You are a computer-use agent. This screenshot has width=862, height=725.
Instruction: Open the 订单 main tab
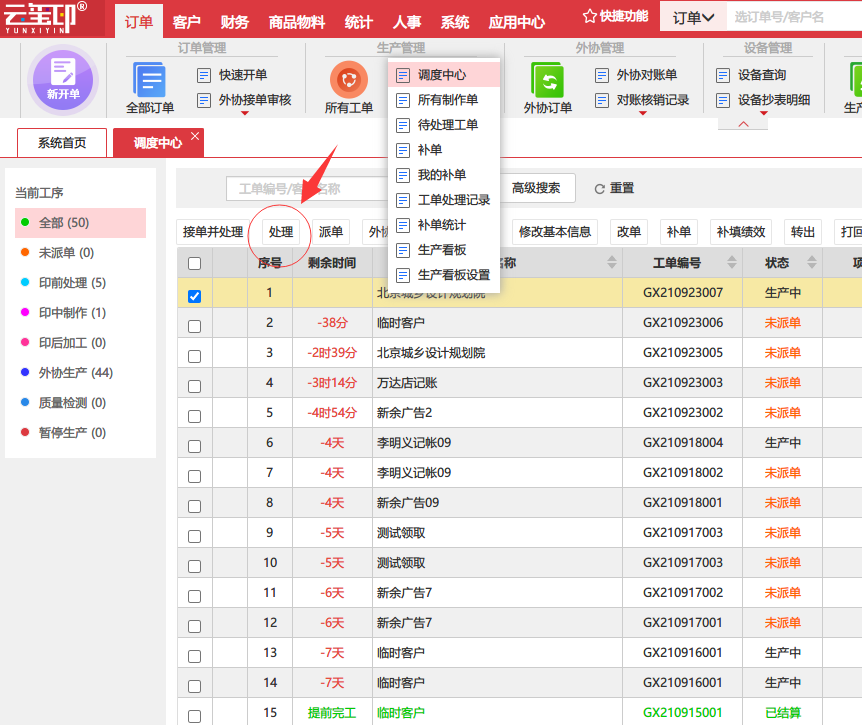click(x=139, y=22)
